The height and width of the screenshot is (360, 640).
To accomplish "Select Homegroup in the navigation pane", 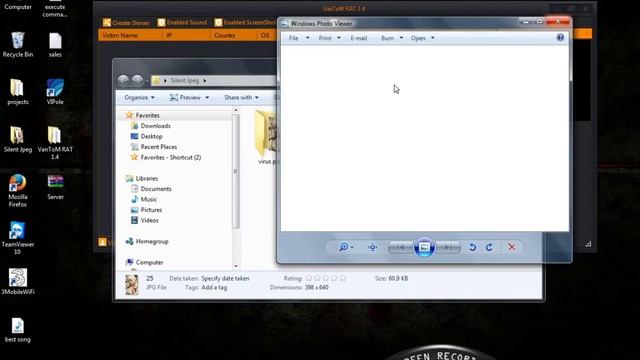I will 151,242.
